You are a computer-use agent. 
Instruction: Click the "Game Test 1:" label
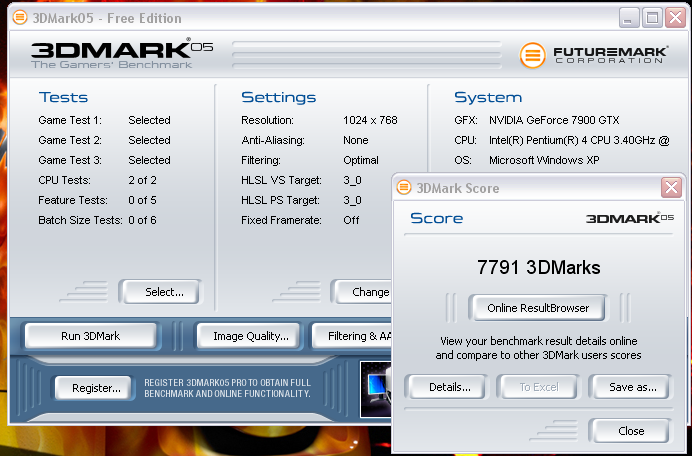coord(70,120)
